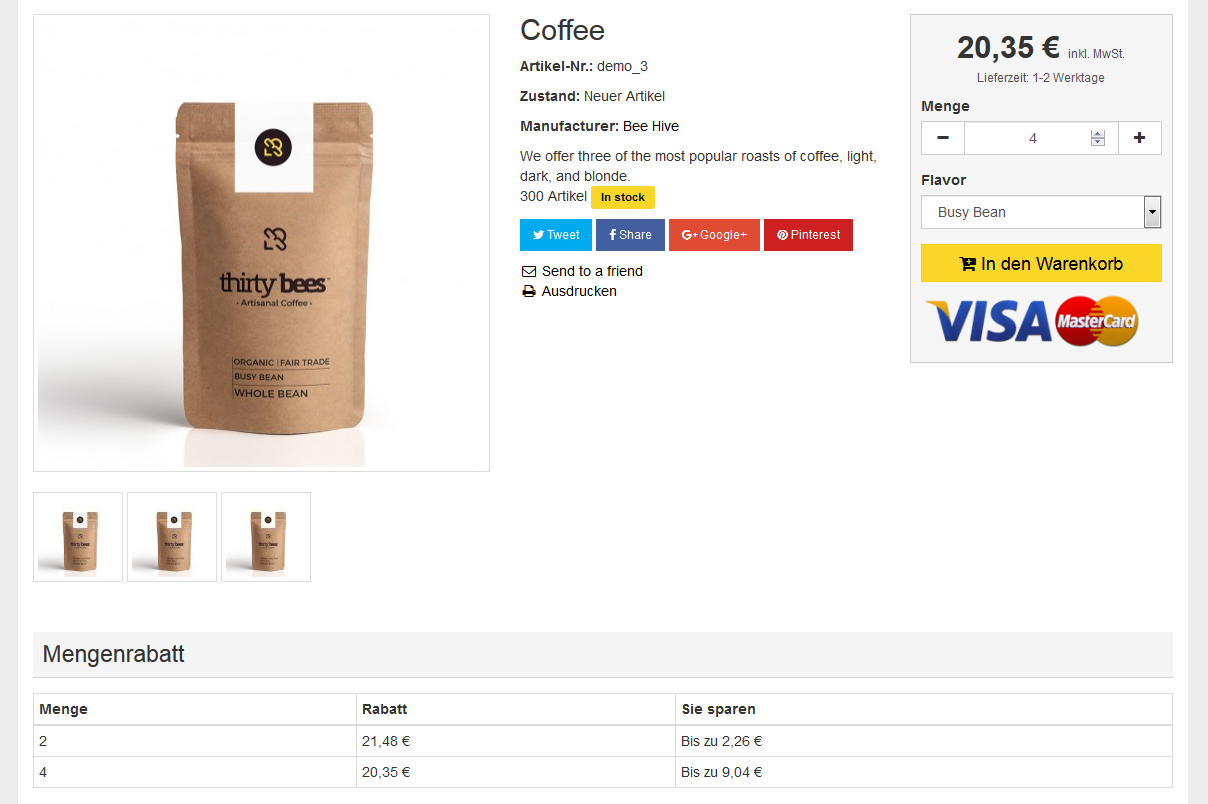Open the large coffee product image
This screenshot has height=804, width=1208.
[x=261, y=243]
